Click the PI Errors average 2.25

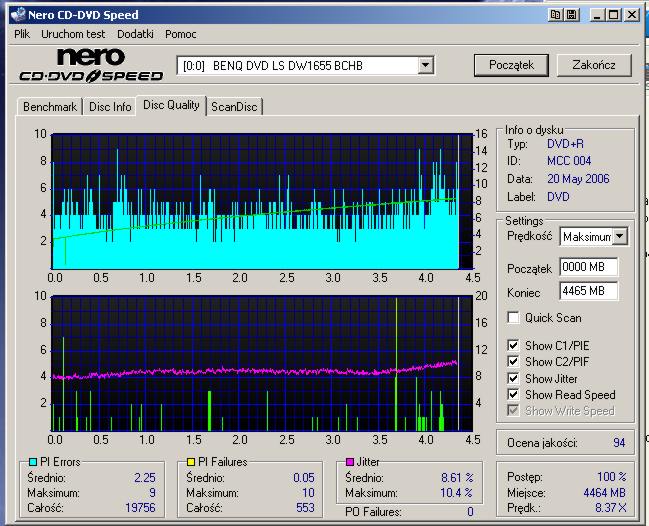click(x=144, y=478)
